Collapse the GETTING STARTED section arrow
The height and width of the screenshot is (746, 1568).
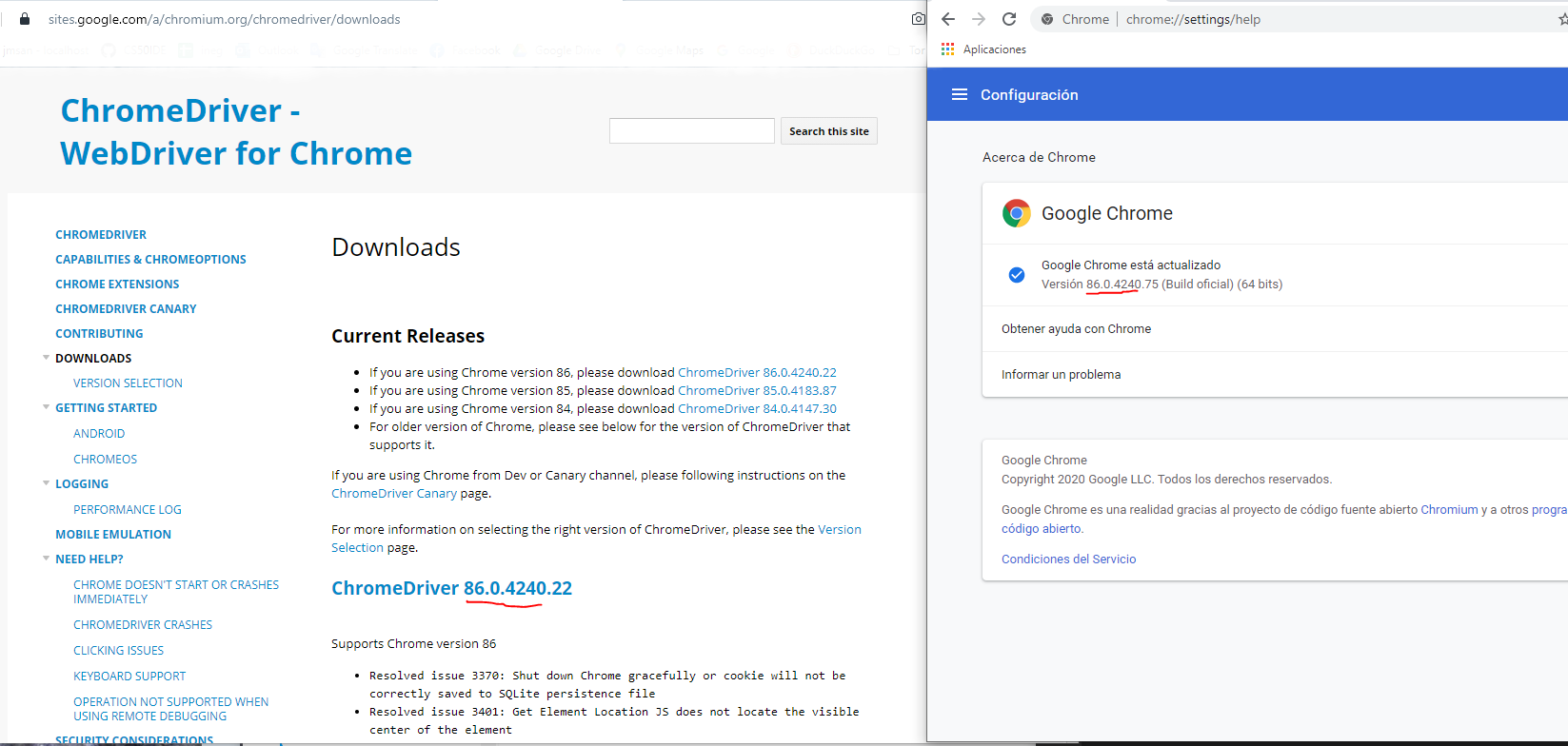pos(46,407)
